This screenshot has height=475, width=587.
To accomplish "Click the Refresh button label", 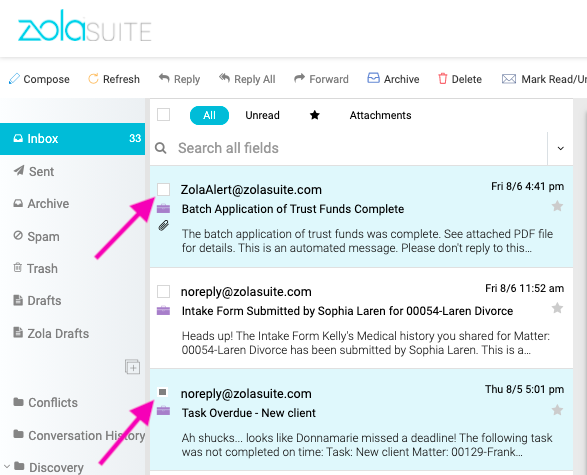I will click(121, 79).
